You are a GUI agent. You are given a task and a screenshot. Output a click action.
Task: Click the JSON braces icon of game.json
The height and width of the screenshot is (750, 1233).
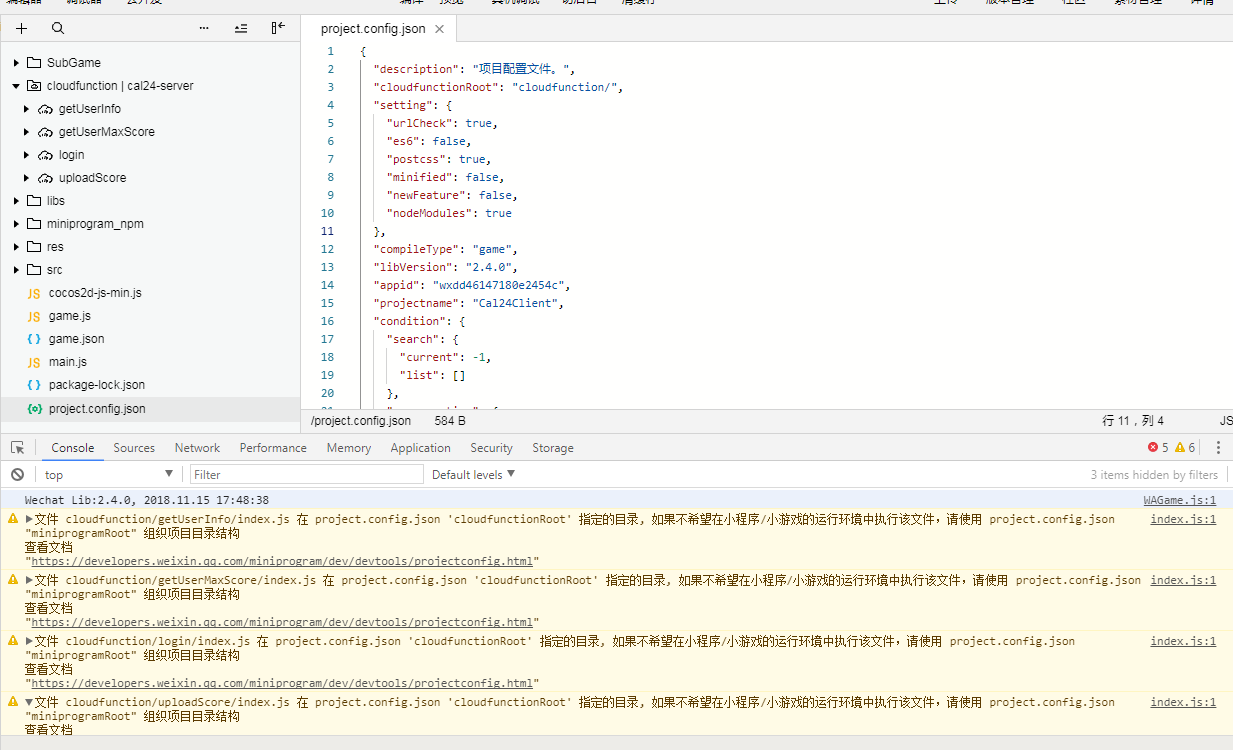(34, 340)
